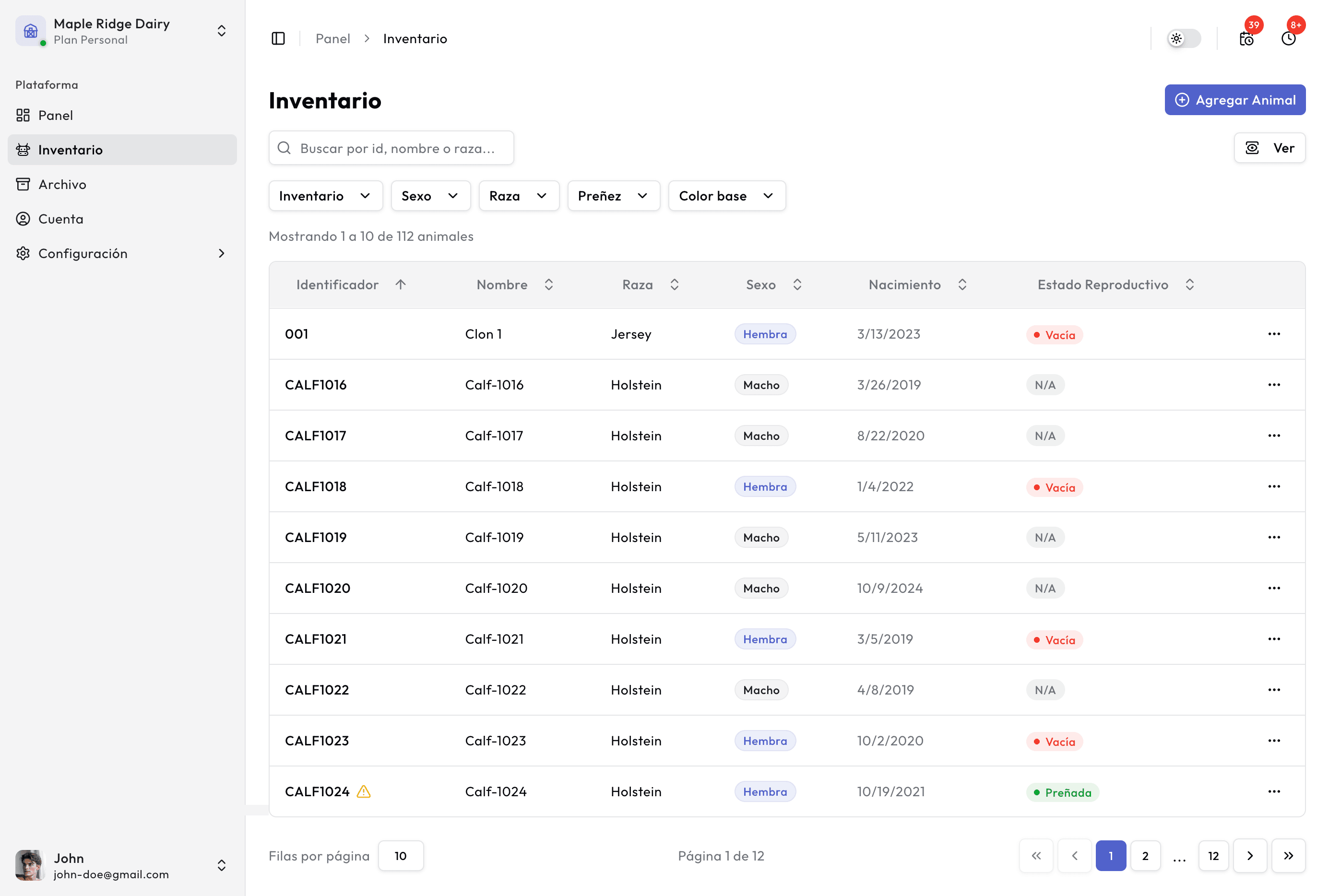This screenshot has height=896, width=1329.
Task: Go to Archivo in sidebar
Action: tap(62, 184)
